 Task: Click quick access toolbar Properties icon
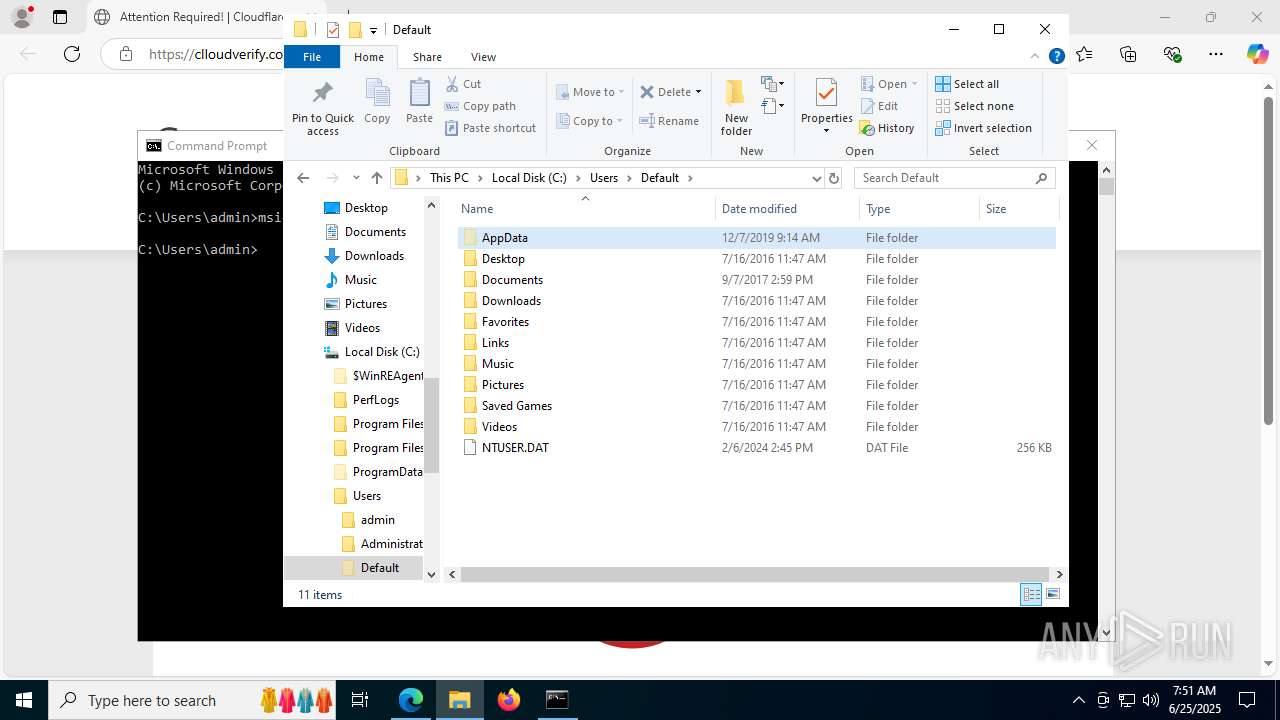[x=333, y=30]
